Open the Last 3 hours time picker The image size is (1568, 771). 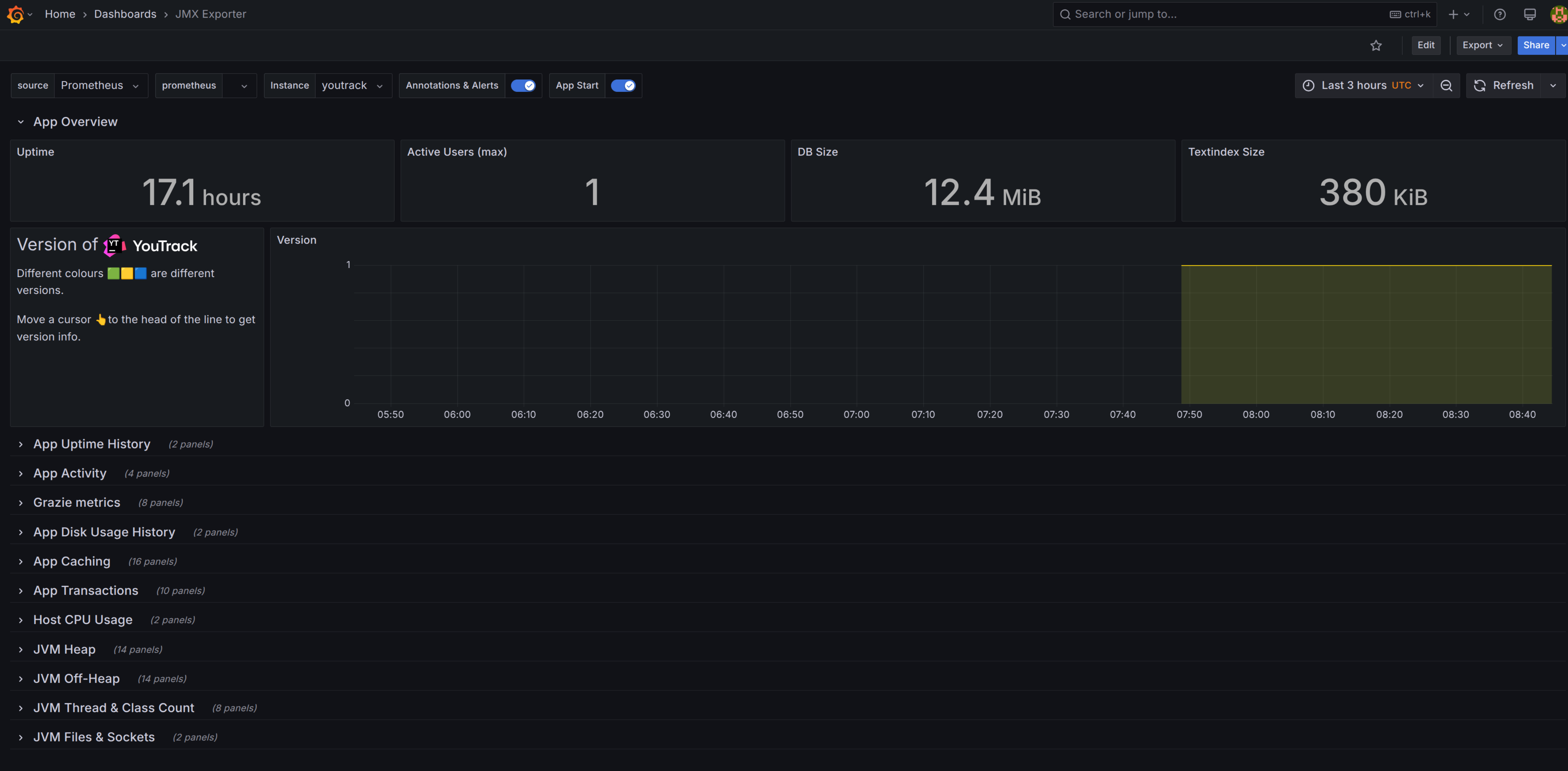(x=1363, y=85)
